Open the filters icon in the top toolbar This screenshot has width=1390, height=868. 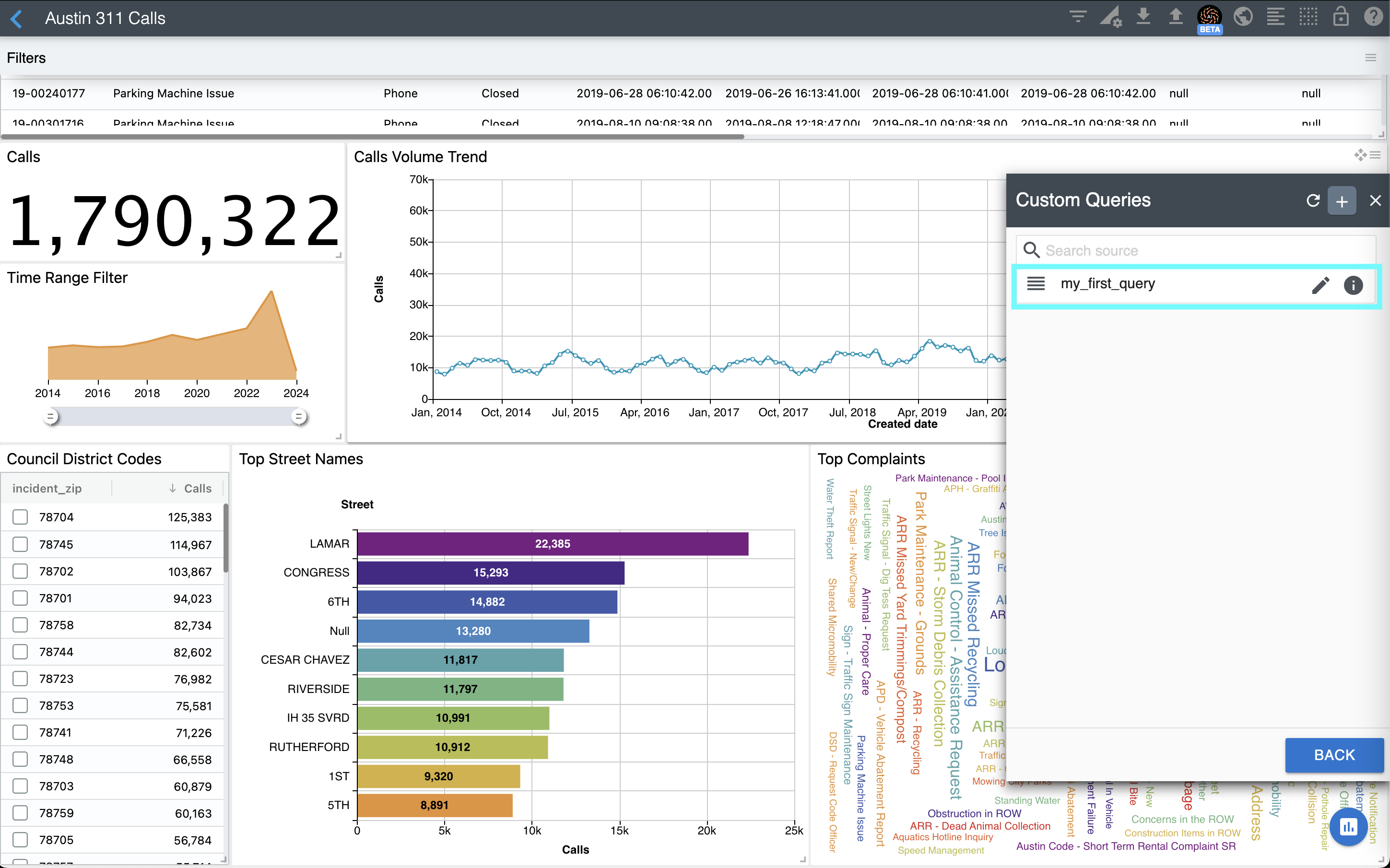click(1078, 17)
